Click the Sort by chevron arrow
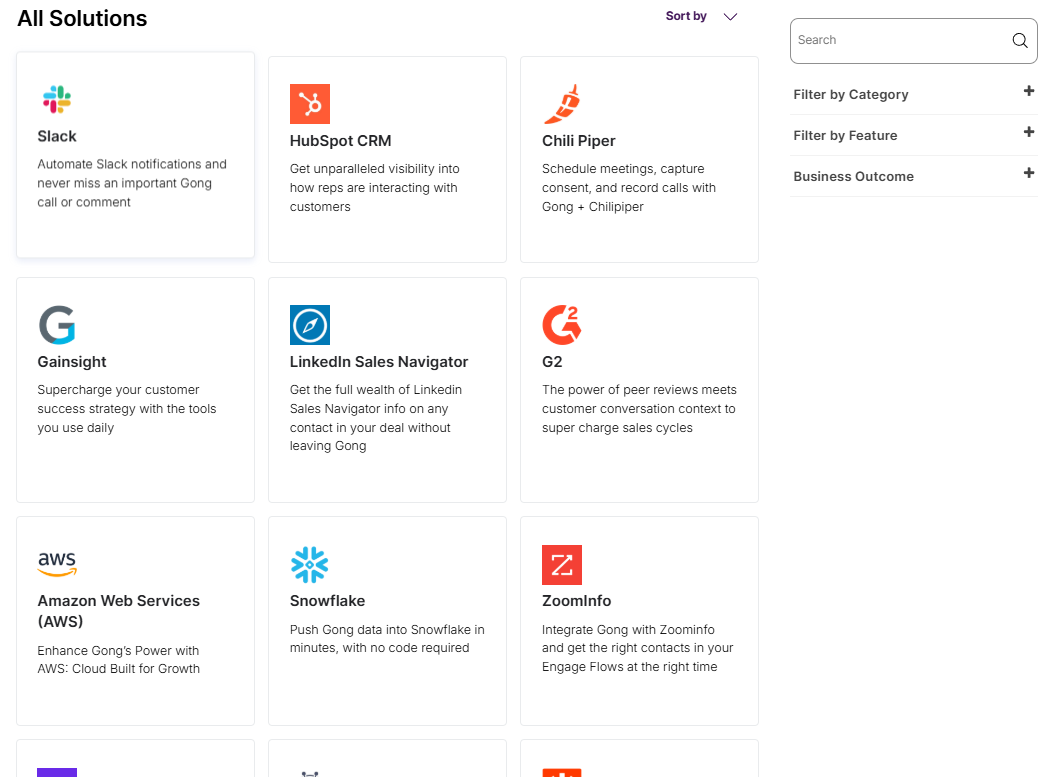The width and height of the screenshot is (1053, 777). tap(730, 17)
